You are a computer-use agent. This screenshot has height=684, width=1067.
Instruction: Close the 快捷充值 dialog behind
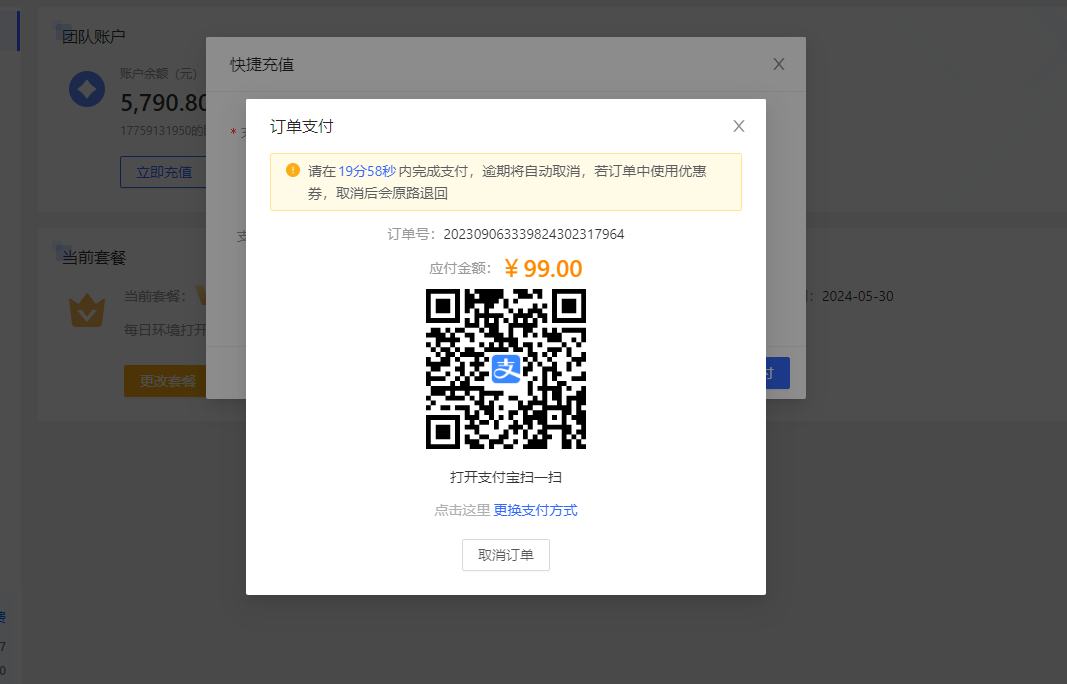click(x=778, y=64)
